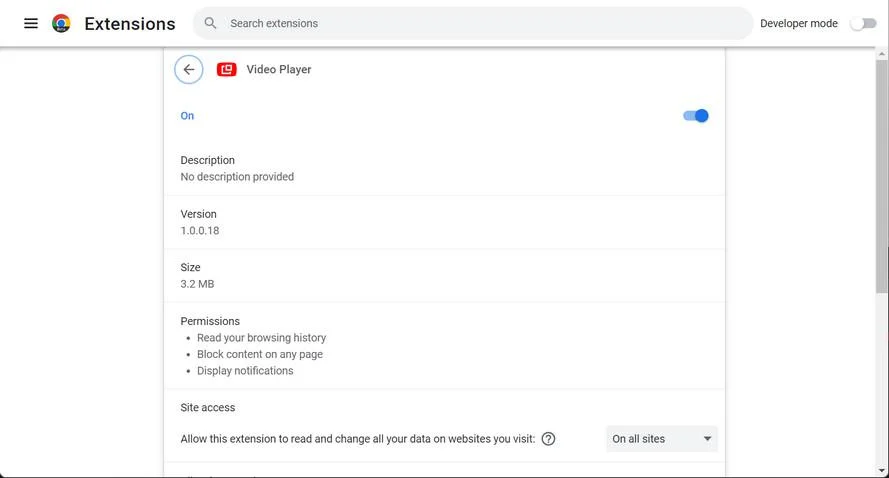
Task: Click Display notifications permission
Action: click(x=245, y=371)
